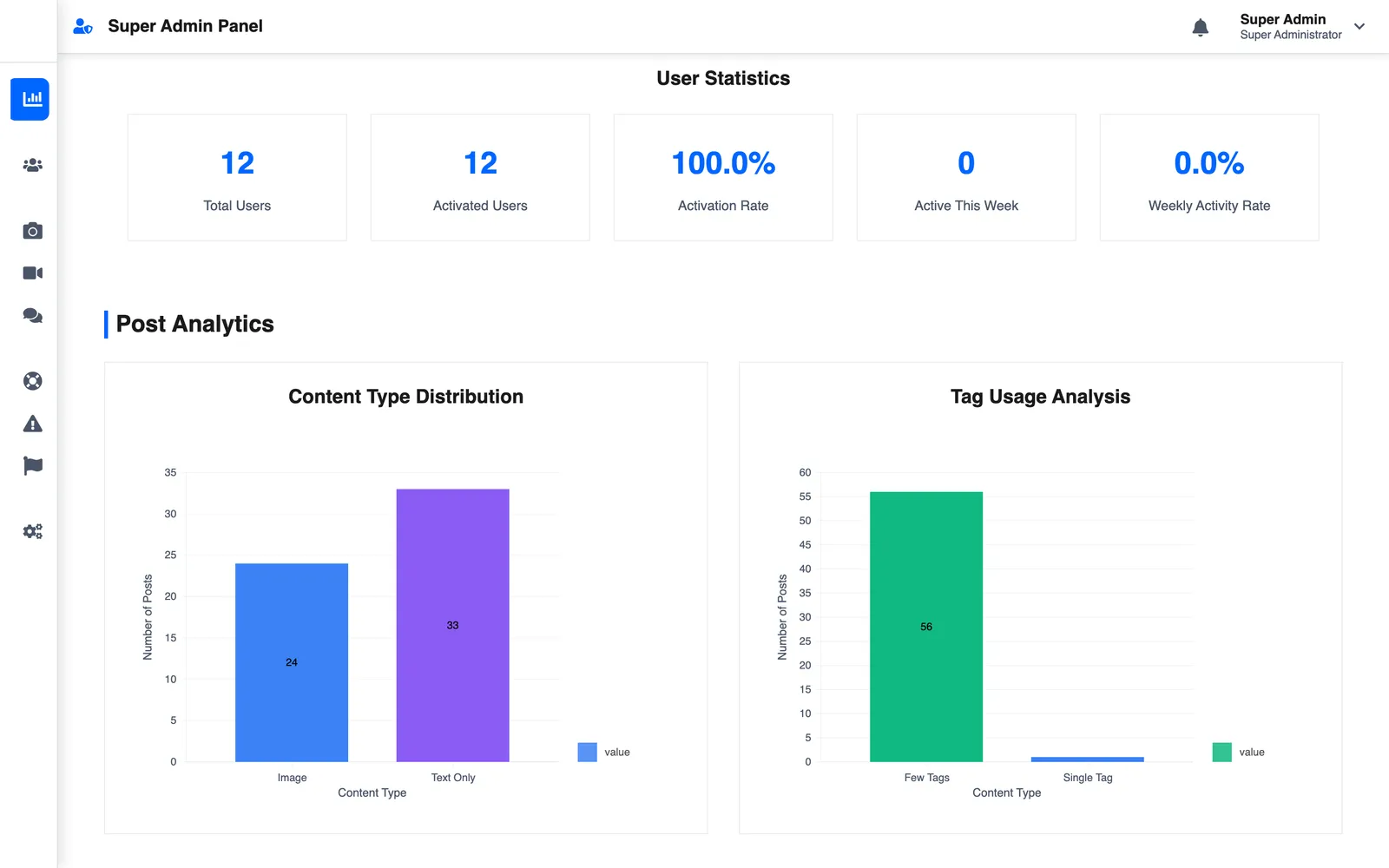The image size is (1389, 868).
Task: Select the Weekly Activity Rate stat card
Action: pyautogui.click(x=1209, y=177)
